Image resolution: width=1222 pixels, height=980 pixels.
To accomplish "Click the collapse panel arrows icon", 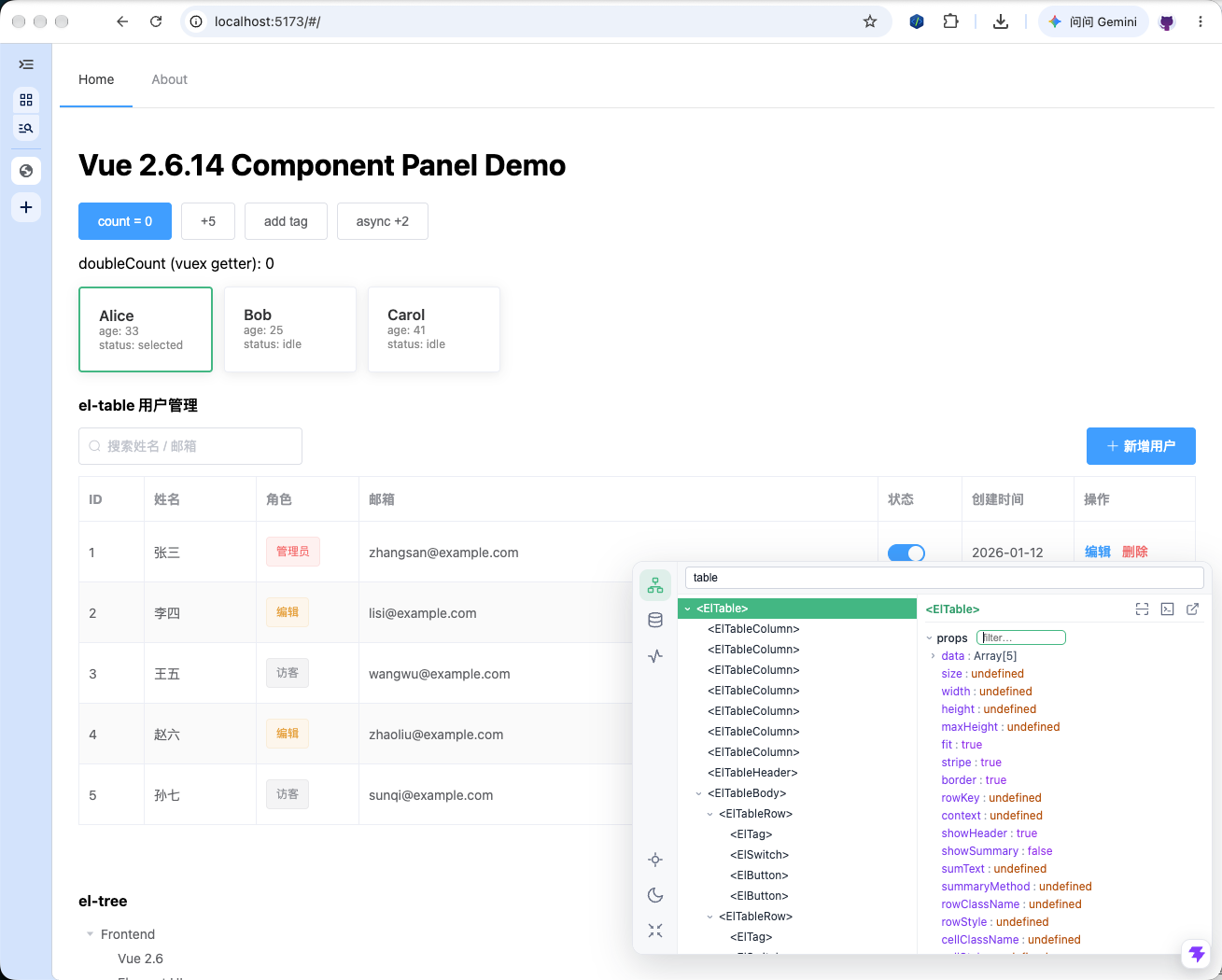I will tap(655, 931).
